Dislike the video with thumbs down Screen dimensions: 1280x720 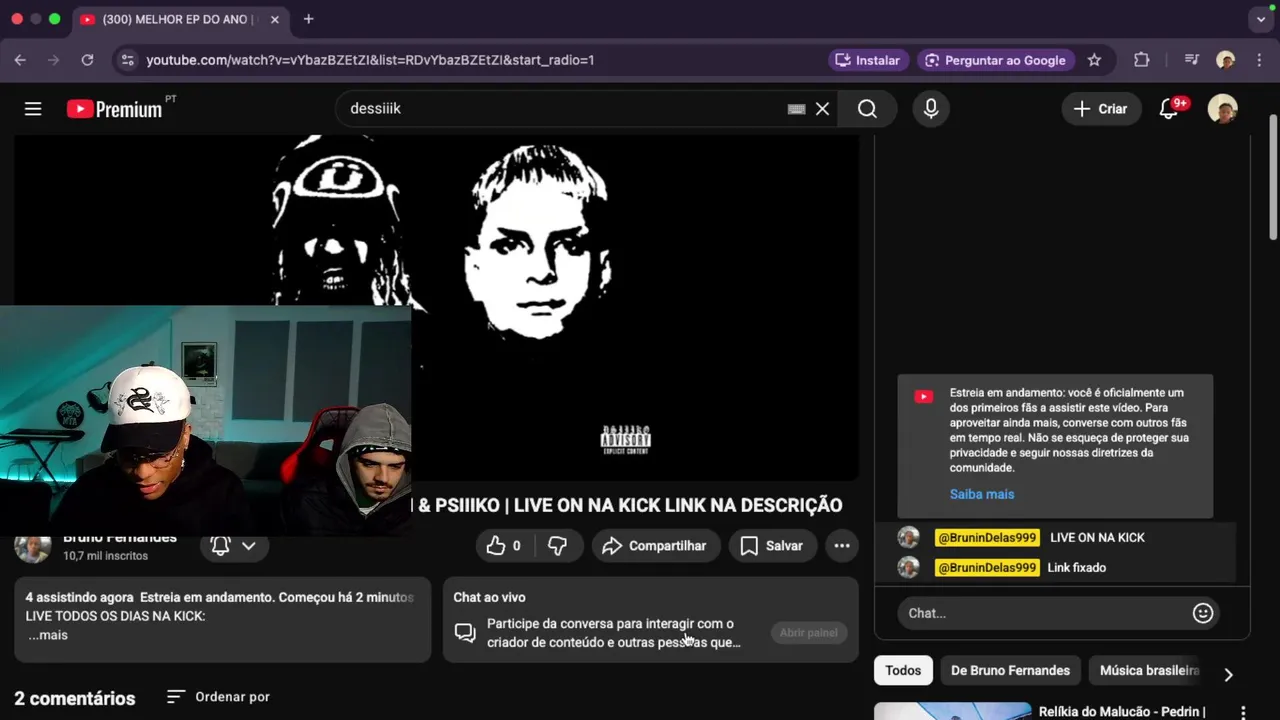coord(558,546)
